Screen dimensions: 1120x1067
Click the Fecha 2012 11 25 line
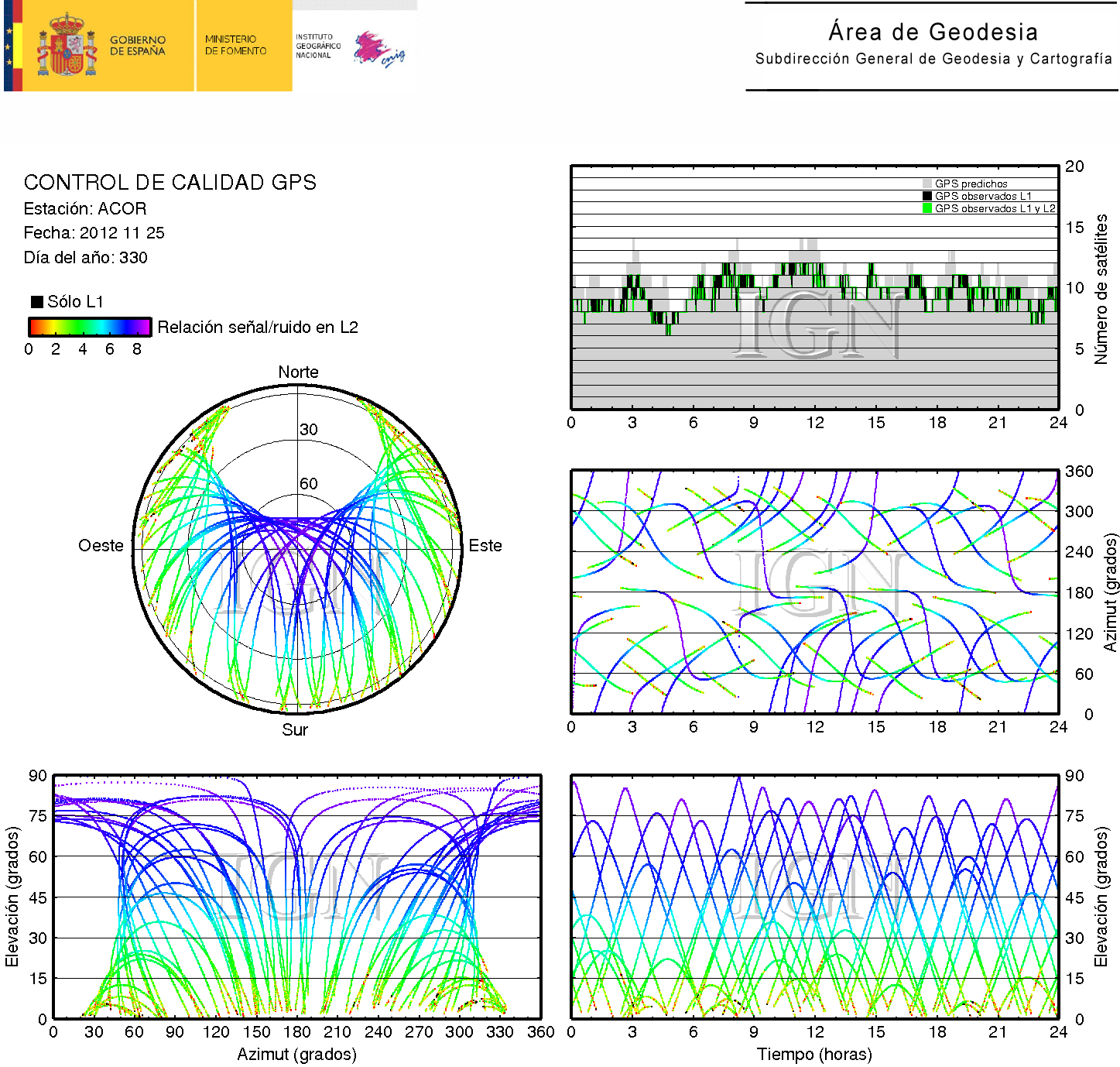94,233
